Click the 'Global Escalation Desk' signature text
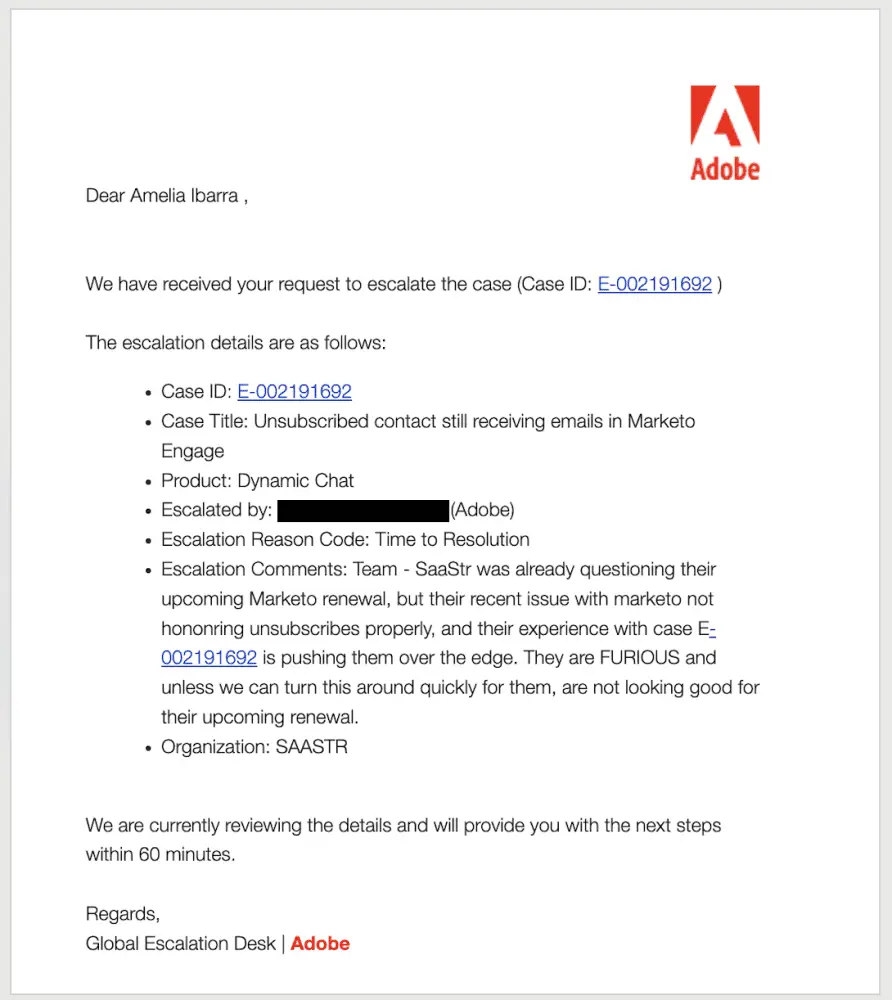 [181, 943]
